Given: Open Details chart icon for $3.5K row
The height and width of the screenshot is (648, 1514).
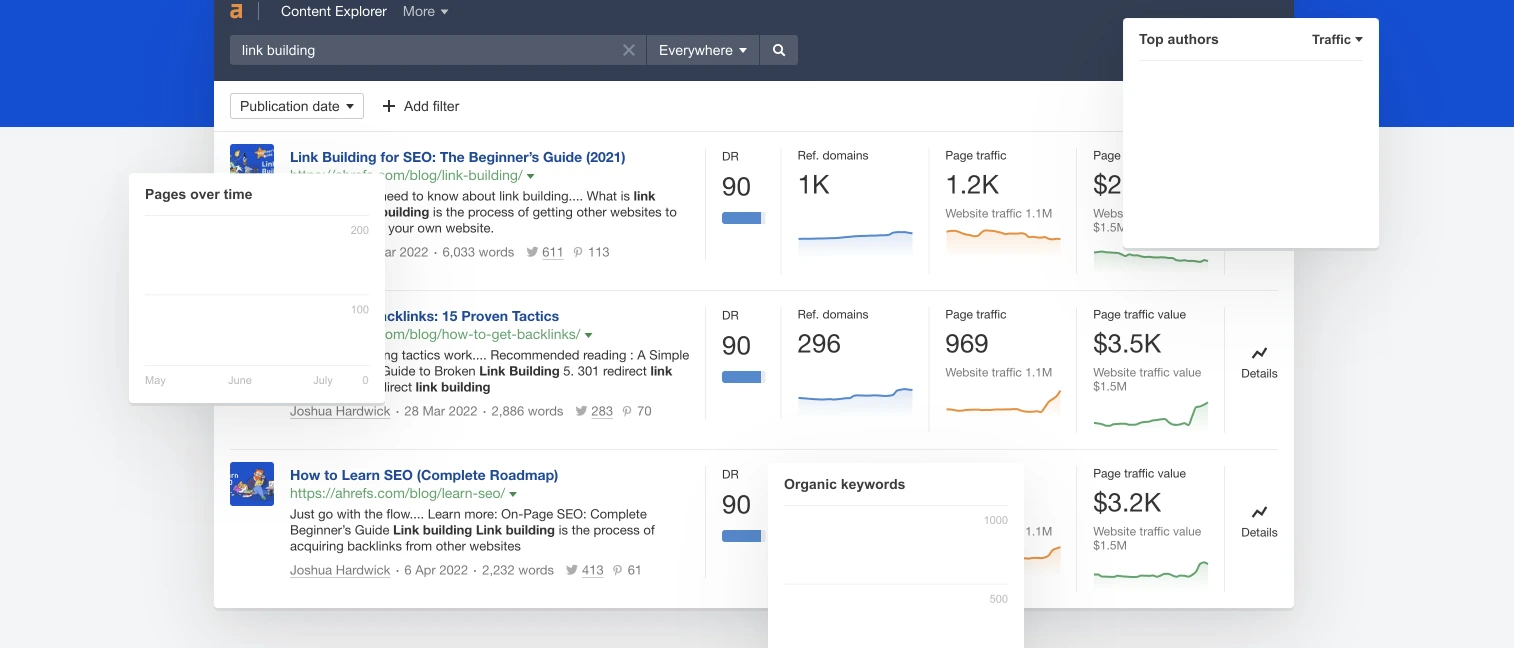Looking at the screenshot, I should pos(1259,353).
